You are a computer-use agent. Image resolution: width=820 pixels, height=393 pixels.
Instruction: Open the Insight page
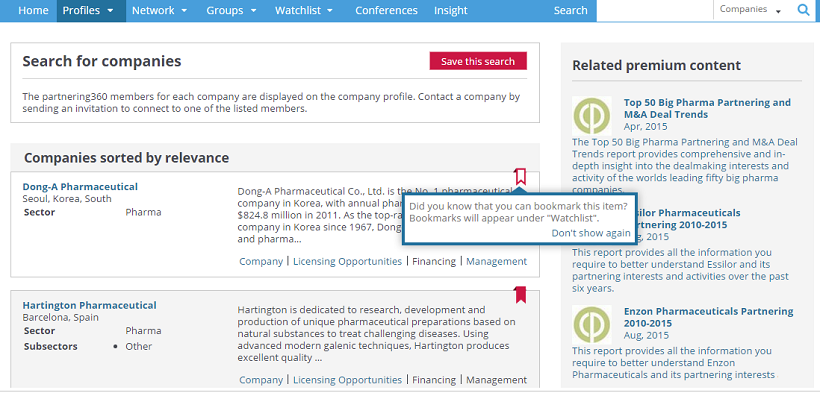451,10
